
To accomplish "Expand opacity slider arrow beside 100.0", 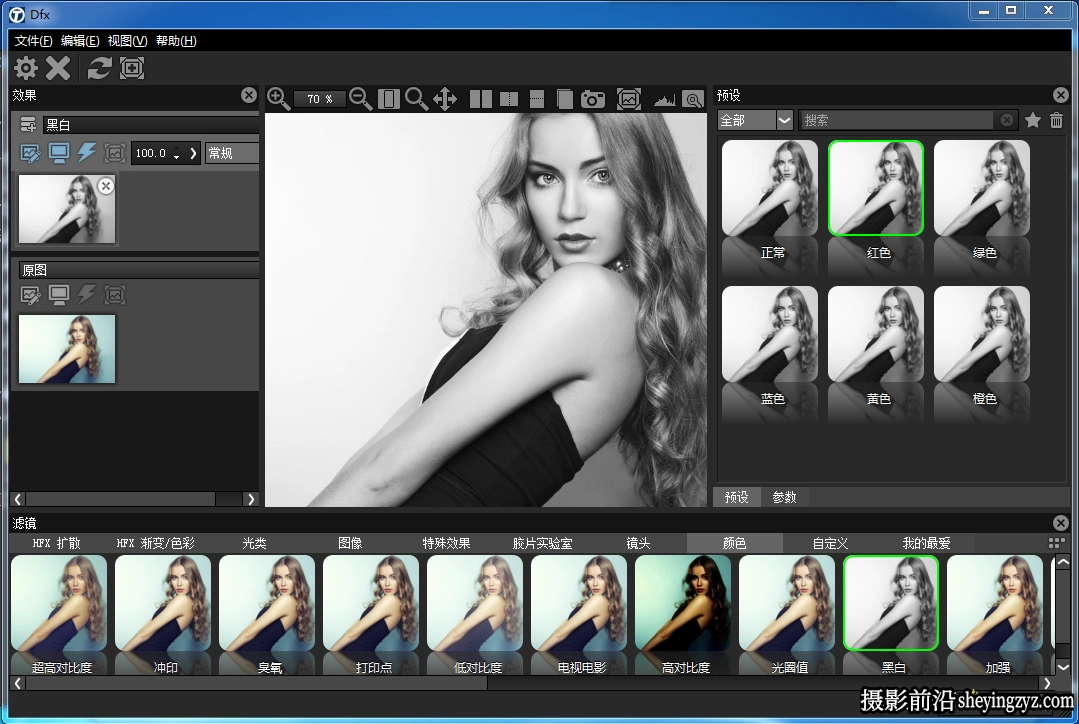I will 193,153.
